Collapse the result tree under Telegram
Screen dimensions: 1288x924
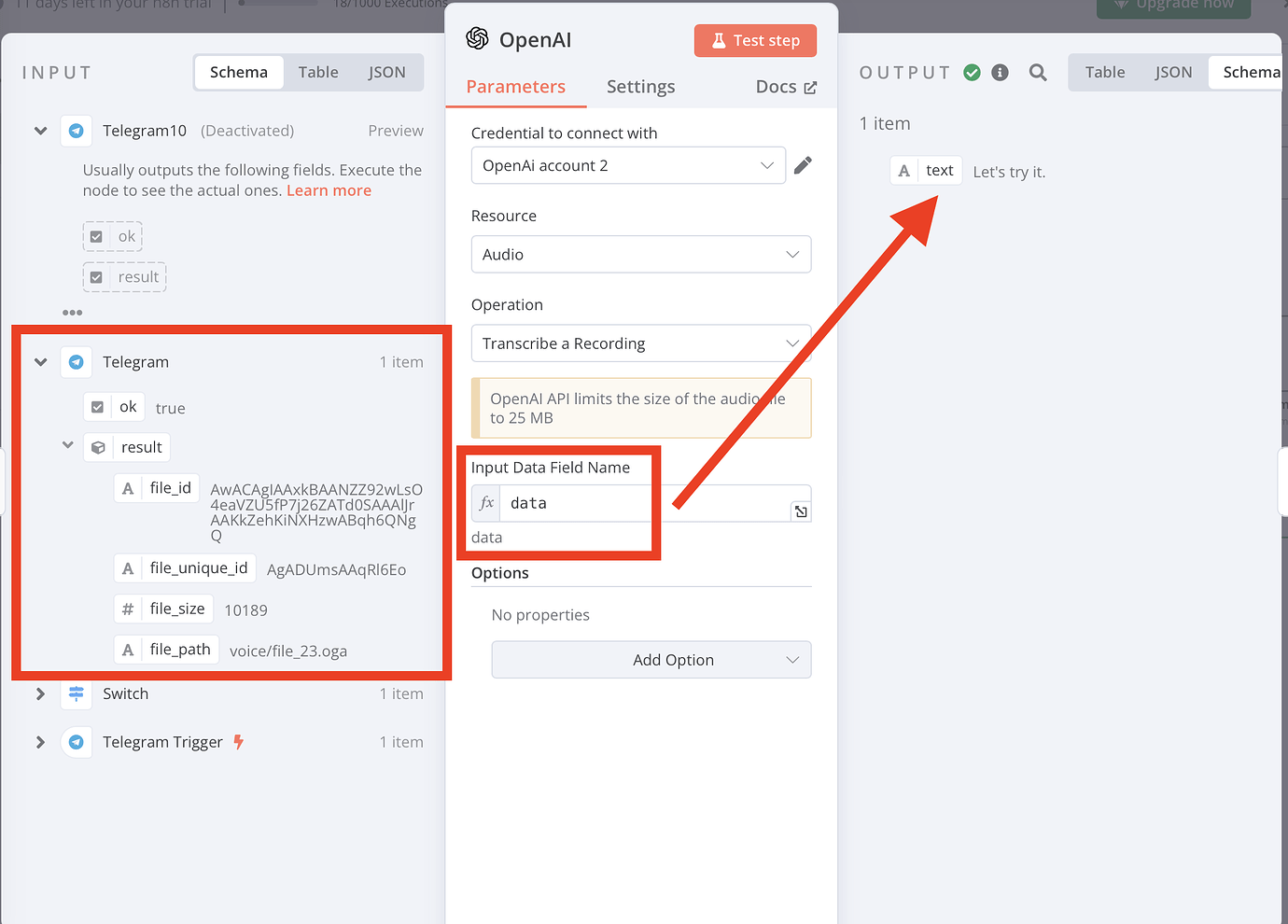point(66,445)
